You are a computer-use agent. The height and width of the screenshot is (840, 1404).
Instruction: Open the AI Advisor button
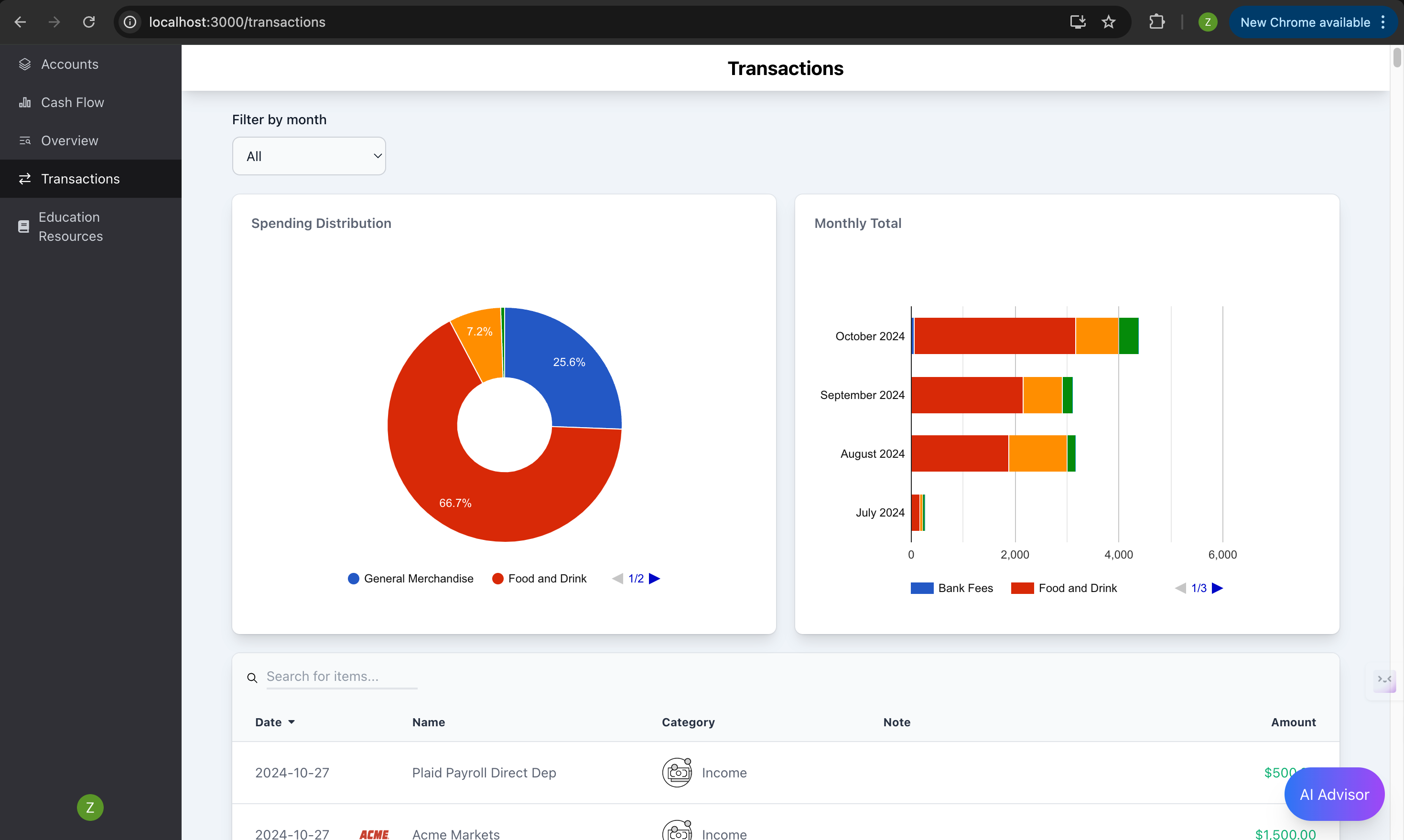point(1333,794)
